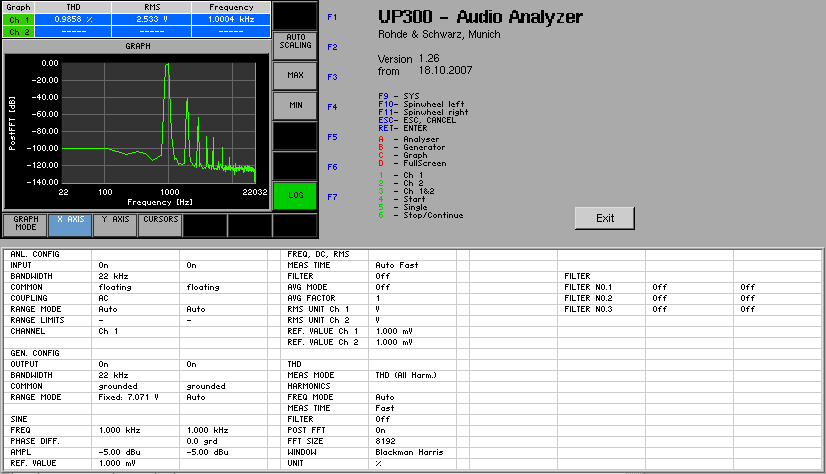Click the AMPL -5.00 dBu first channel field

click(x=135, y=452)
